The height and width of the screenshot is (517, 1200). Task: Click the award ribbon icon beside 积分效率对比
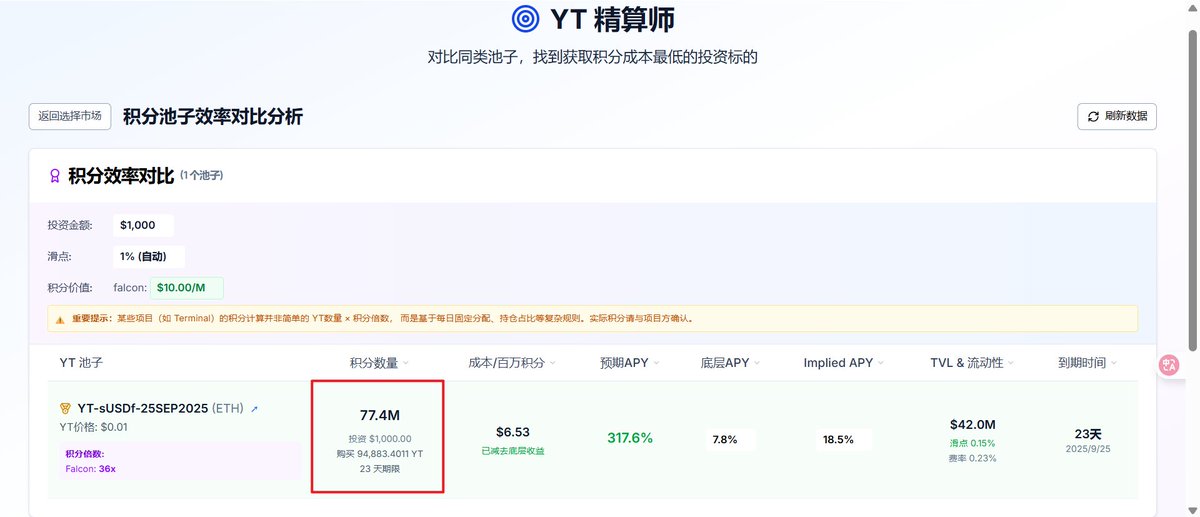[x=55, y=176]
